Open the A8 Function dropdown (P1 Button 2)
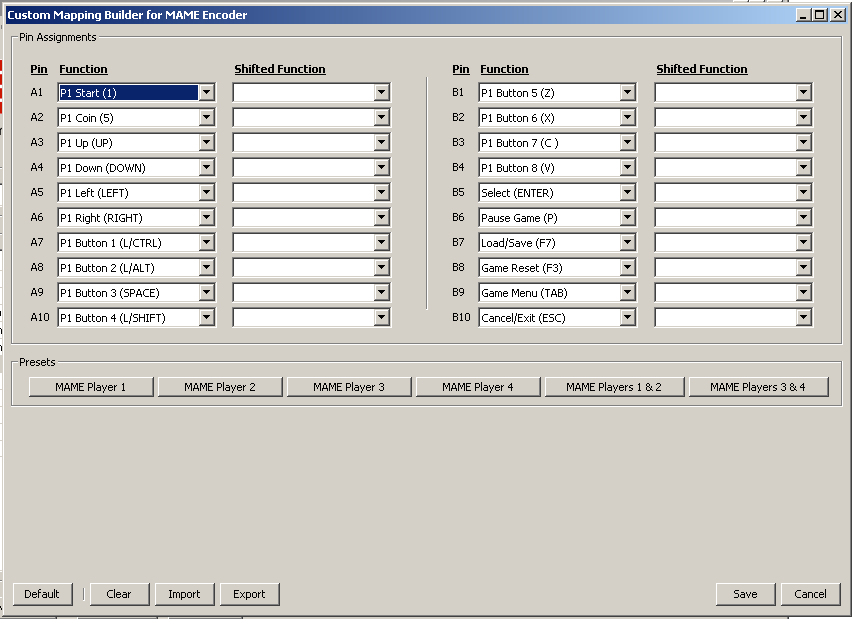The height and width of the screenshot is (619, 855). pos(206,268)
